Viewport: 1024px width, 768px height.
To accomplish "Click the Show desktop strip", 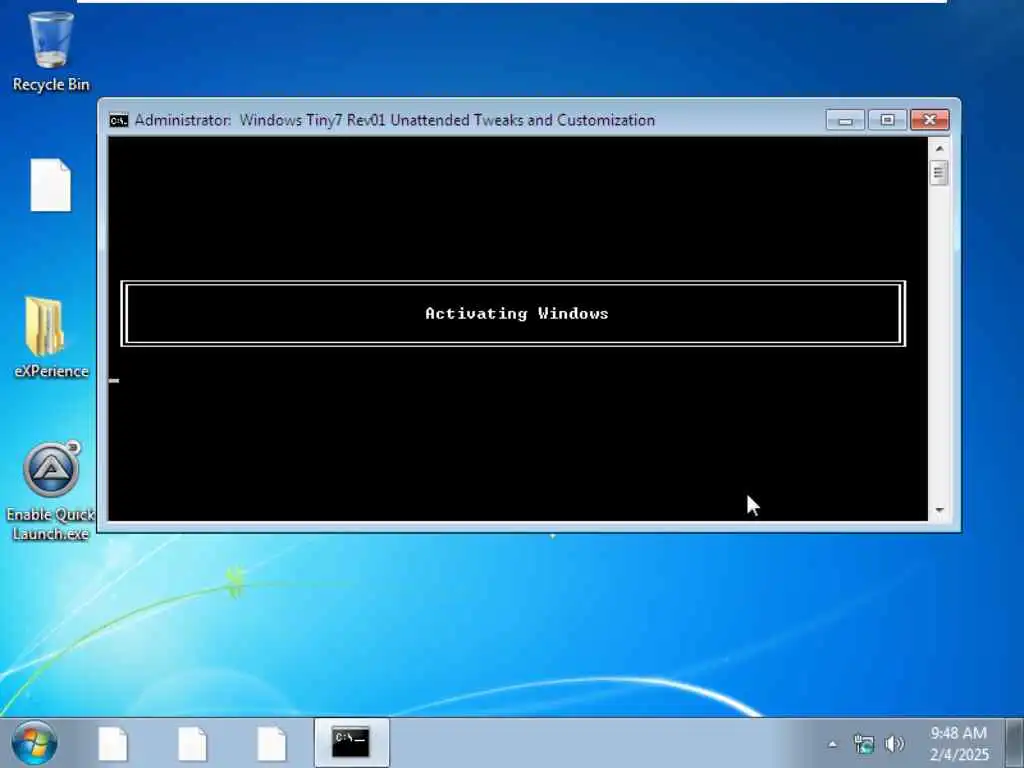I will tap(1015, 743).
